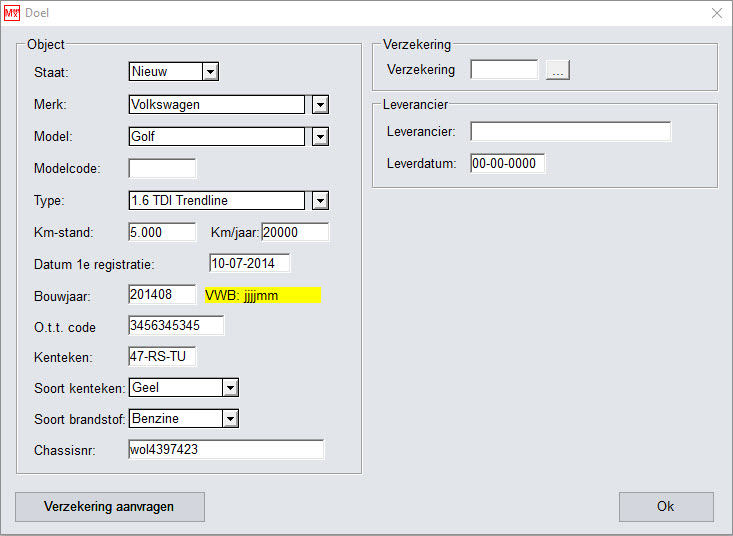733x536 pixels.
Task: Click the Datum 1e registratie field
Action: [250, 263]
